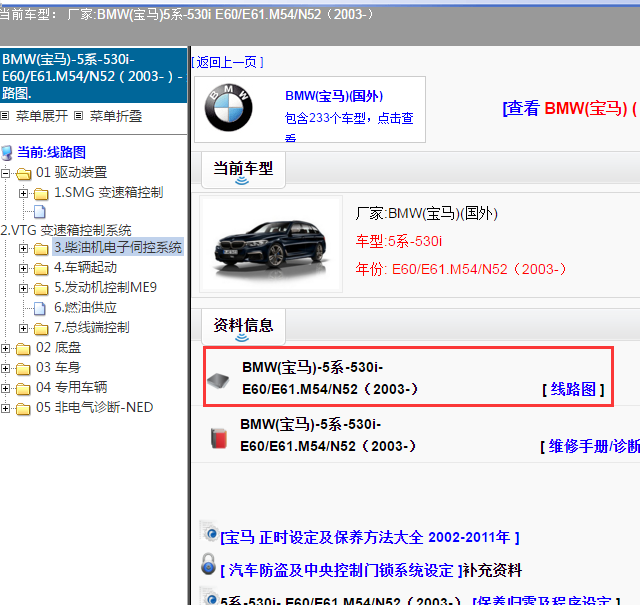
Task: Click the 车型:5系-530i text
Action: pyautogui.click(x=399, y=241)
